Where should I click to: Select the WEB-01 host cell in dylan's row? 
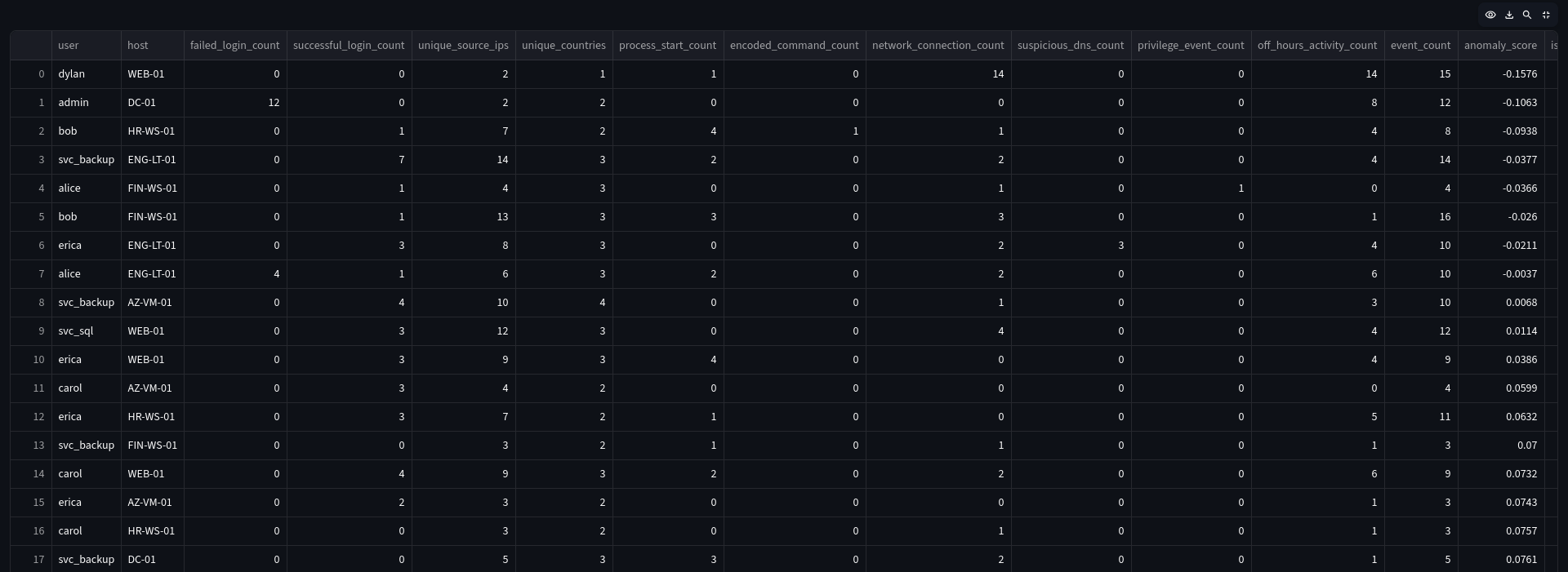tap(153, 74)
